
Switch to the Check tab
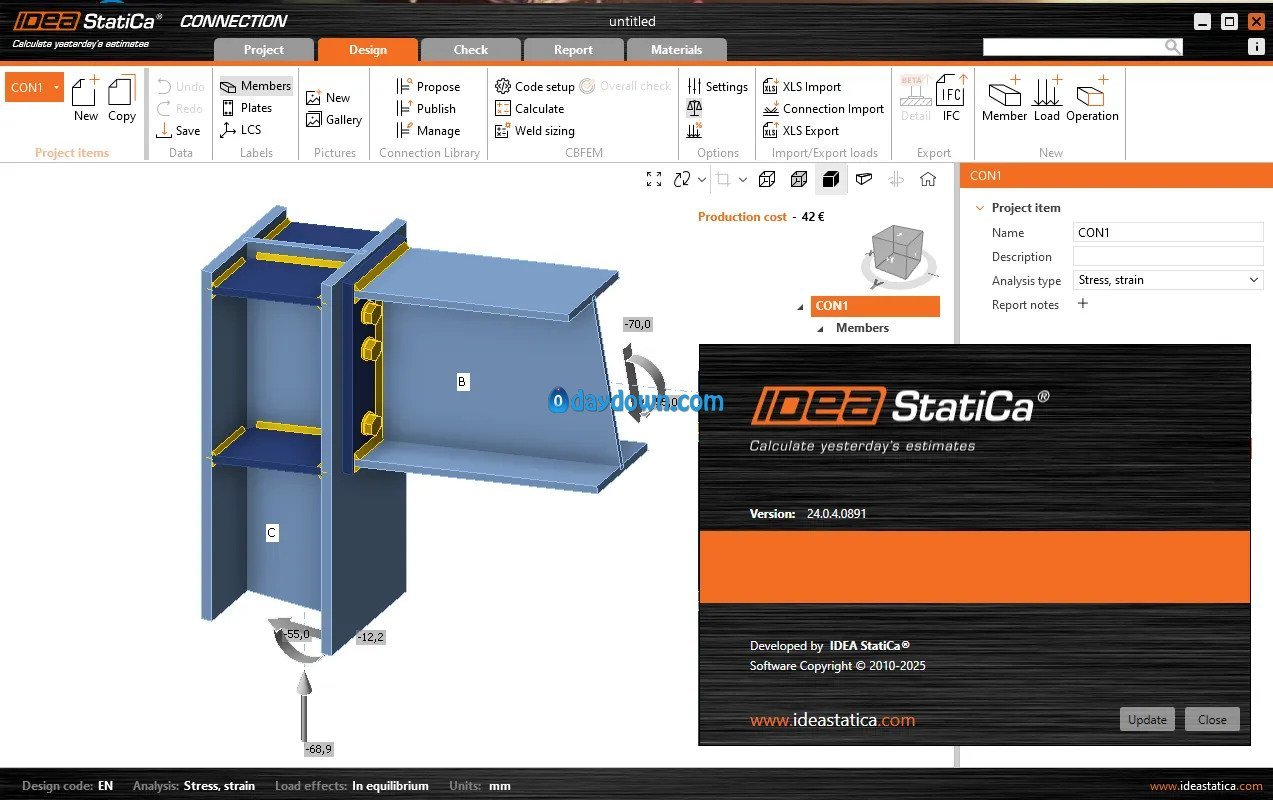(x=471, y=49)
